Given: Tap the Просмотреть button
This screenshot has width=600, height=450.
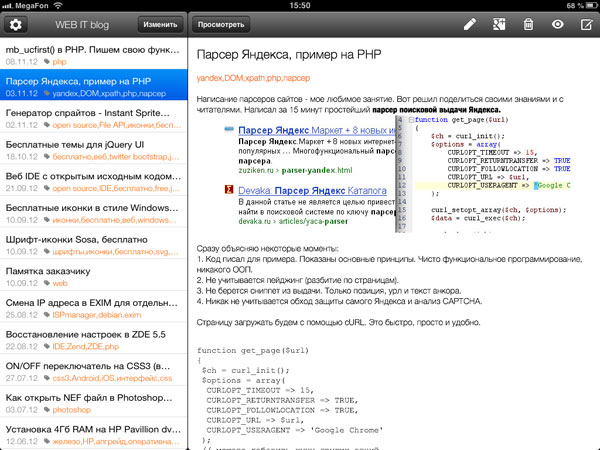Looking at the screenshot, I should coord(221,24).
